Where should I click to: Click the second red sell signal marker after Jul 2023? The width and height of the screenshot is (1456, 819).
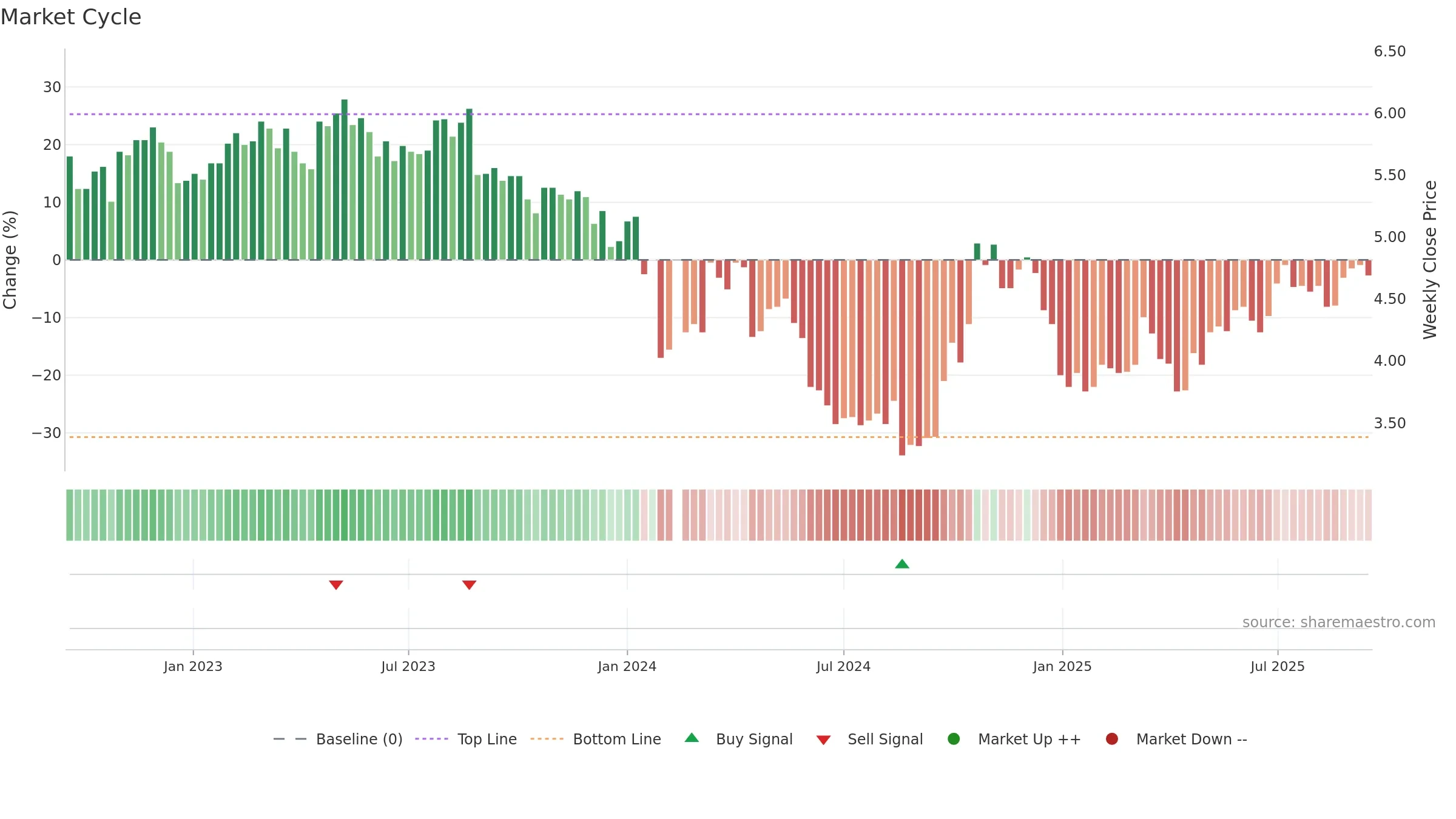(469, 585)
